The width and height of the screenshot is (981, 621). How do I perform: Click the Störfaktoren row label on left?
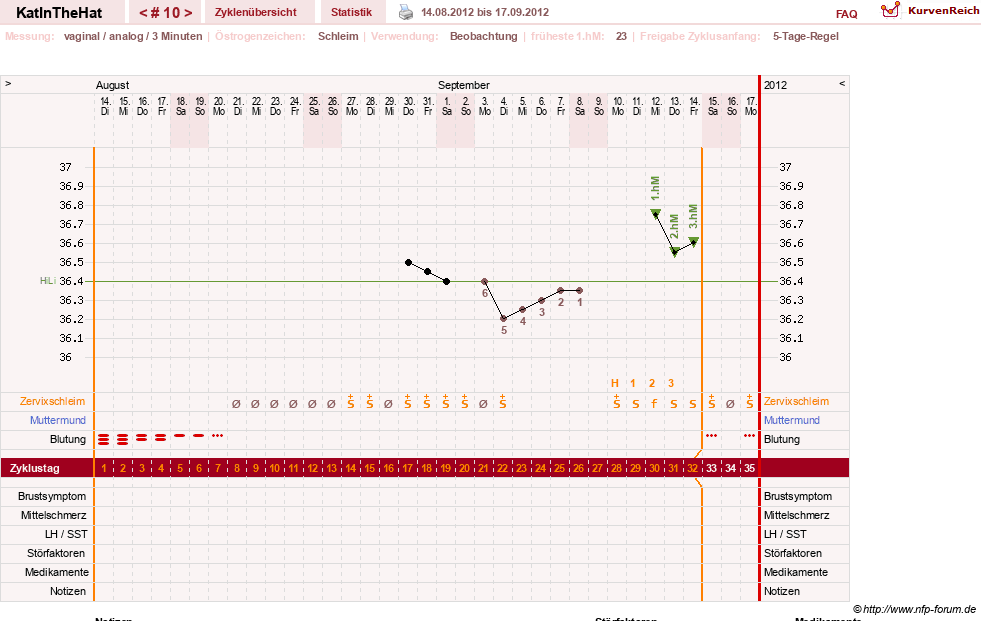[56, 553]
